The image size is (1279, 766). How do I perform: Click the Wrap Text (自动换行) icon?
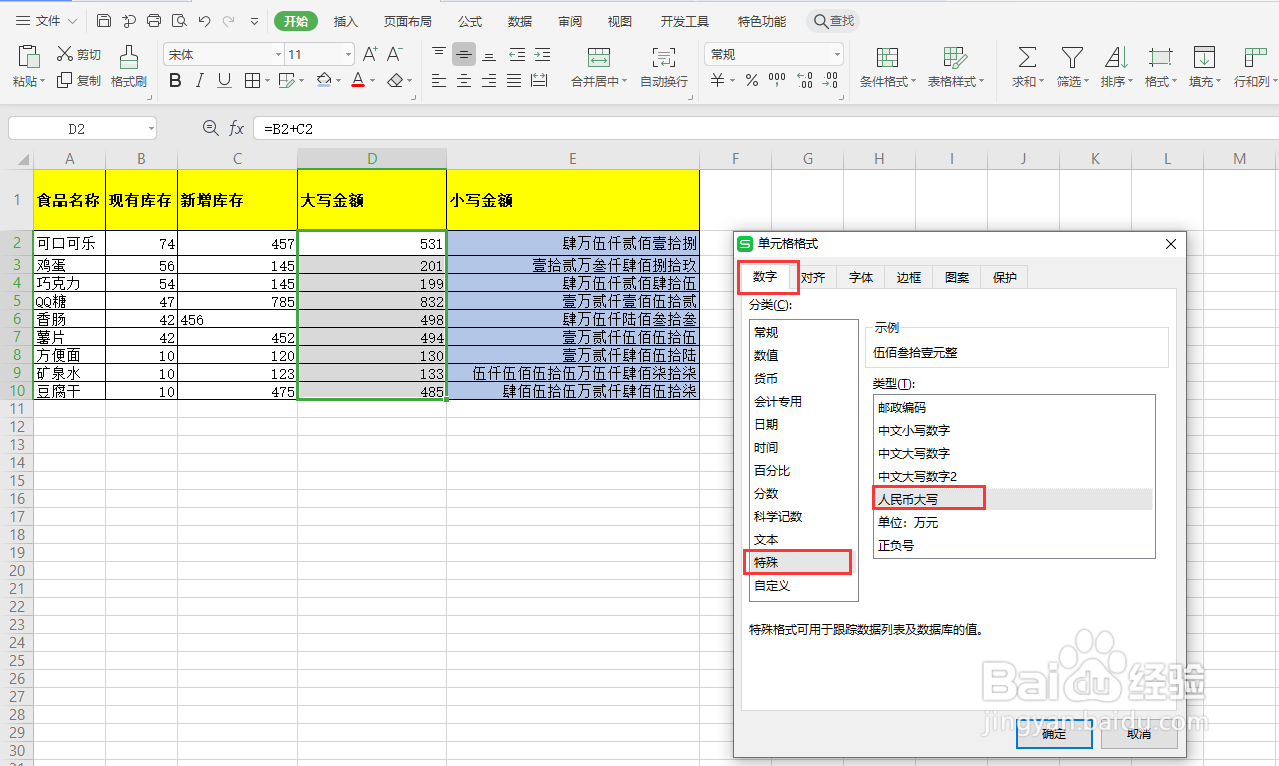pyautogui.click(x=663, y=57)
